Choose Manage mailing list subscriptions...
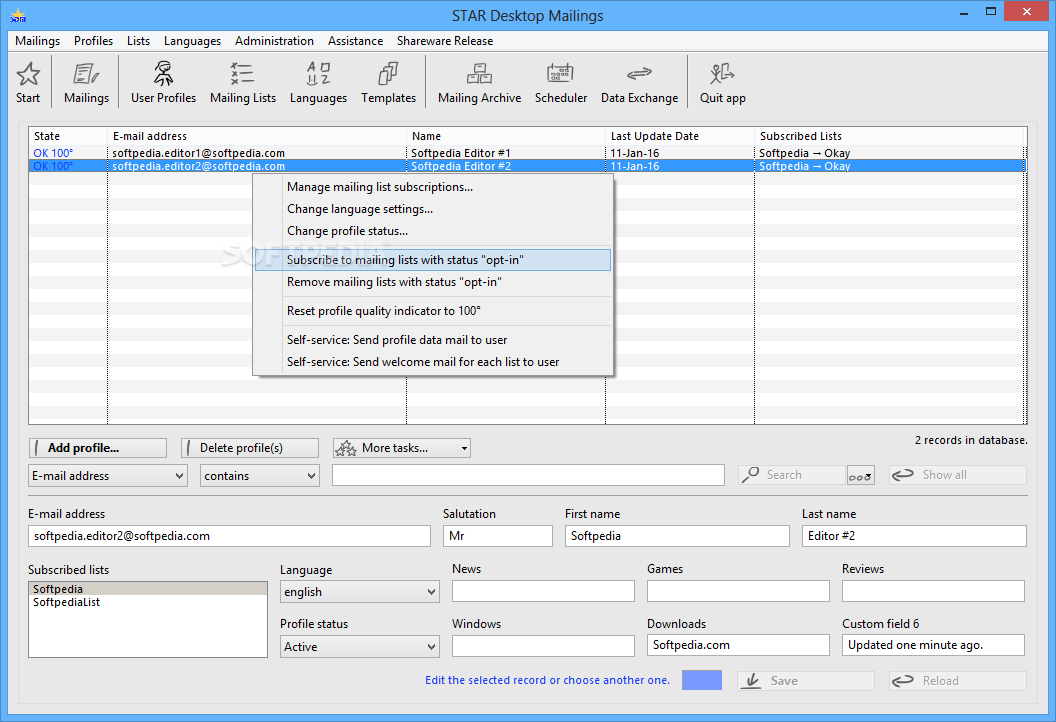Screen dimensions: 1056x722 [432, 187]
